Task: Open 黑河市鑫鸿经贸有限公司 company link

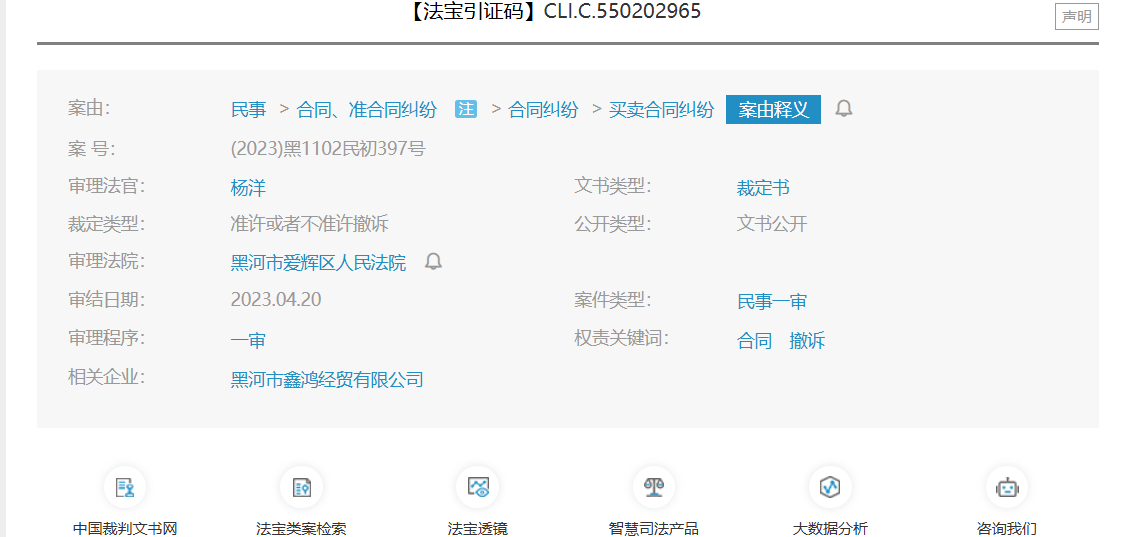Action: point(327,380)
